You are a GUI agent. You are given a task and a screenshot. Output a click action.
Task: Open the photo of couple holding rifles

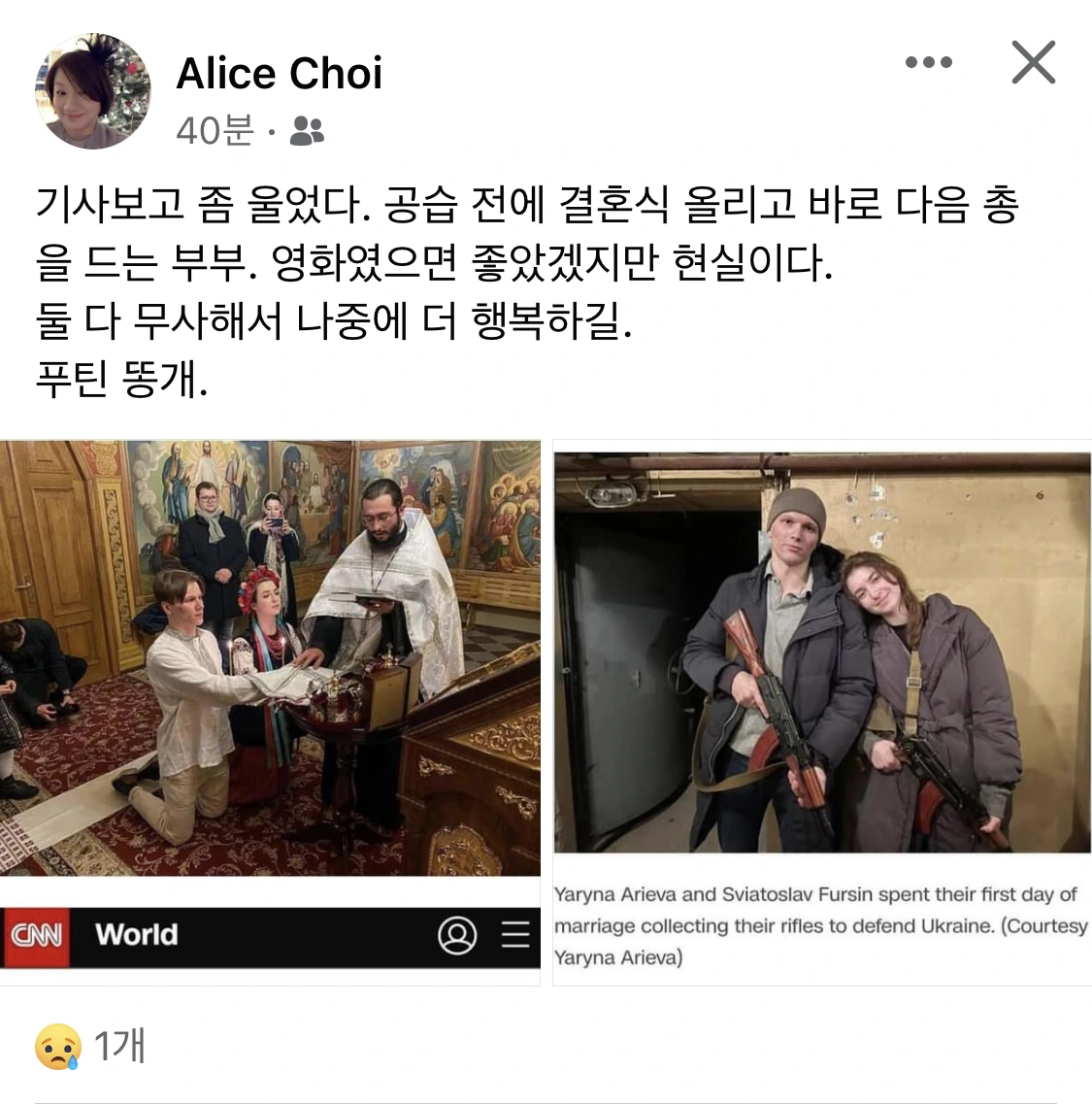coord(822,652)
